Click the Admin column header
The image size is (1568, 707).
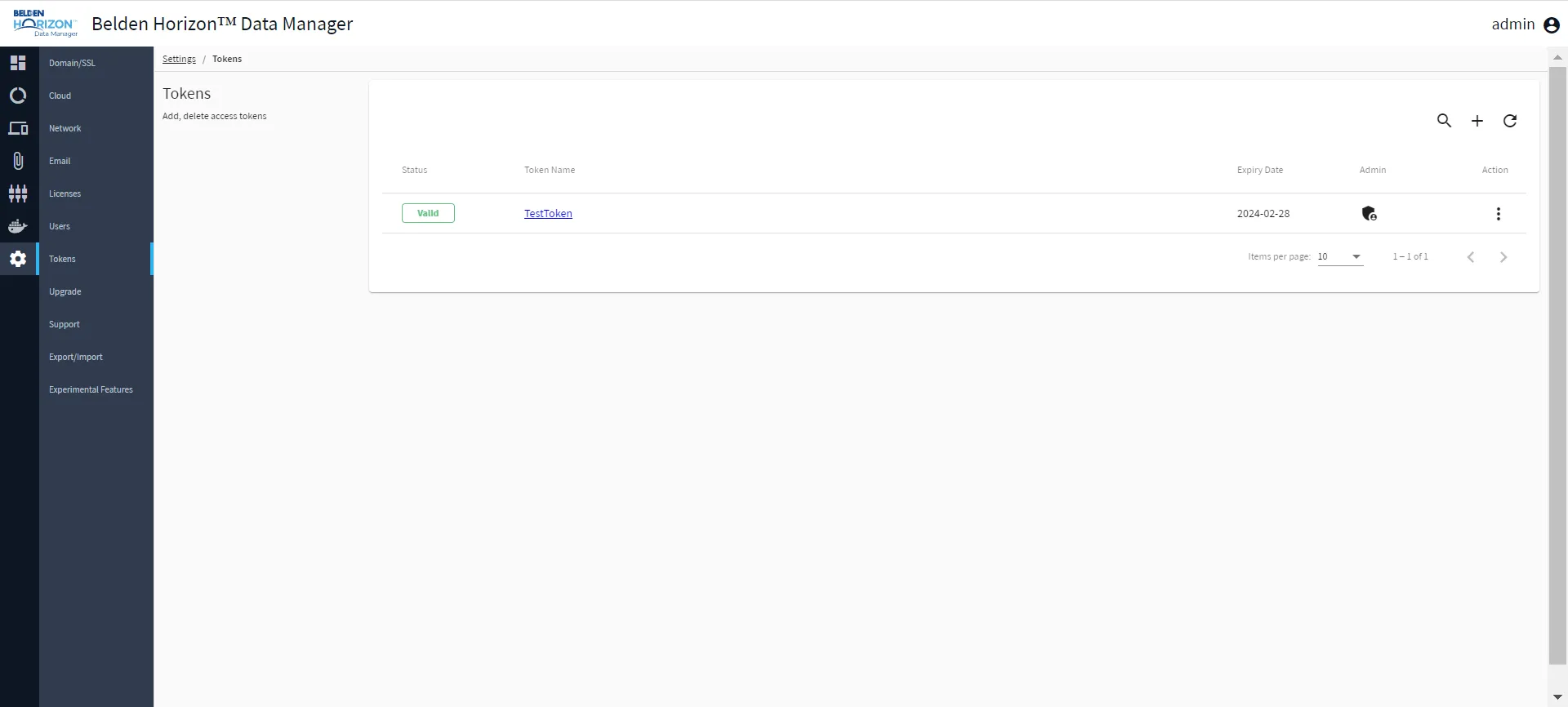[x=1373, y=170]
